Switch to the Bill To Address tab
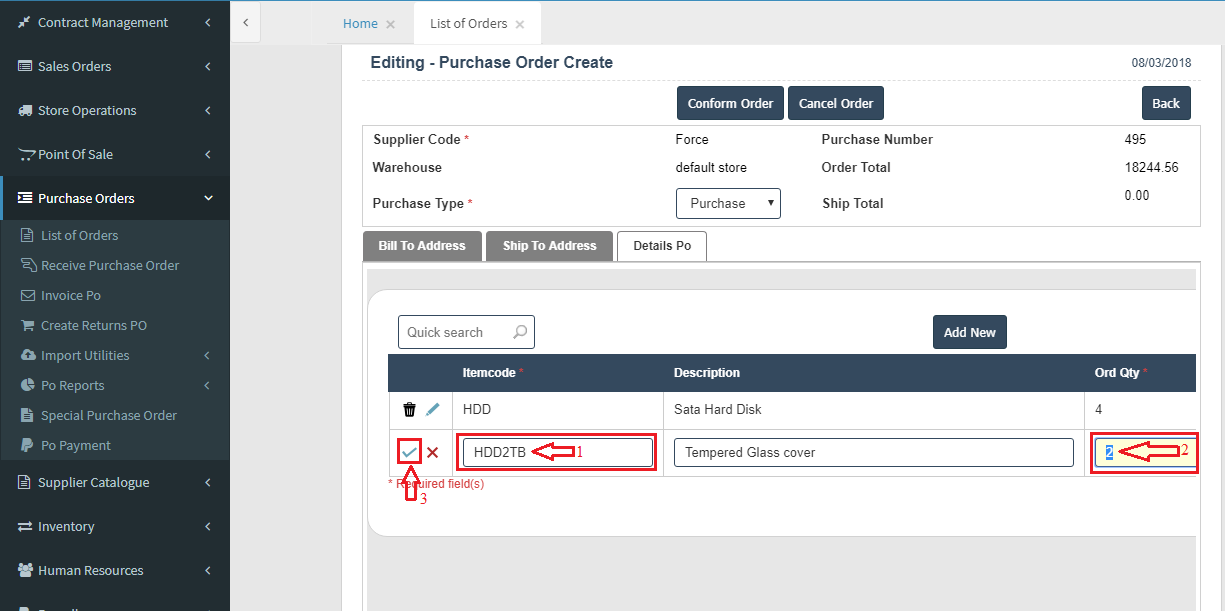 click(422, 246)
